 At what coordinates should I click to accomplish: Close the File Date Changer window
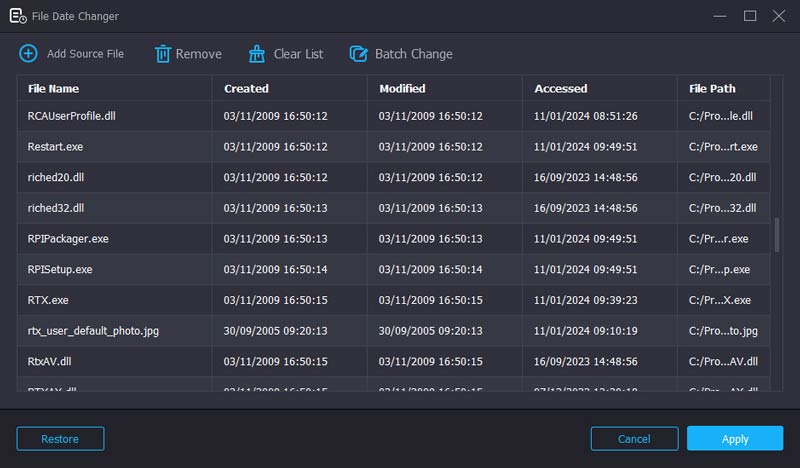click(x=779, y=16)
